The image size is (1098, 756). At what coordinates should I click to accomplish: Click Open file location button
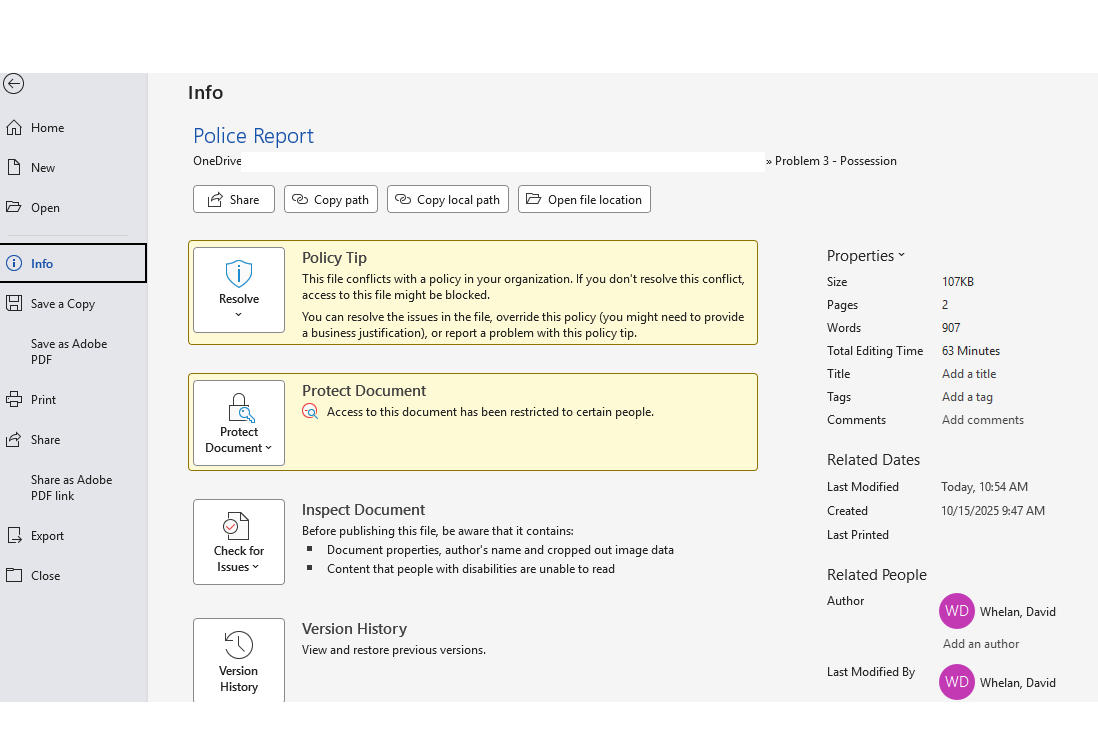pos(584,200)
